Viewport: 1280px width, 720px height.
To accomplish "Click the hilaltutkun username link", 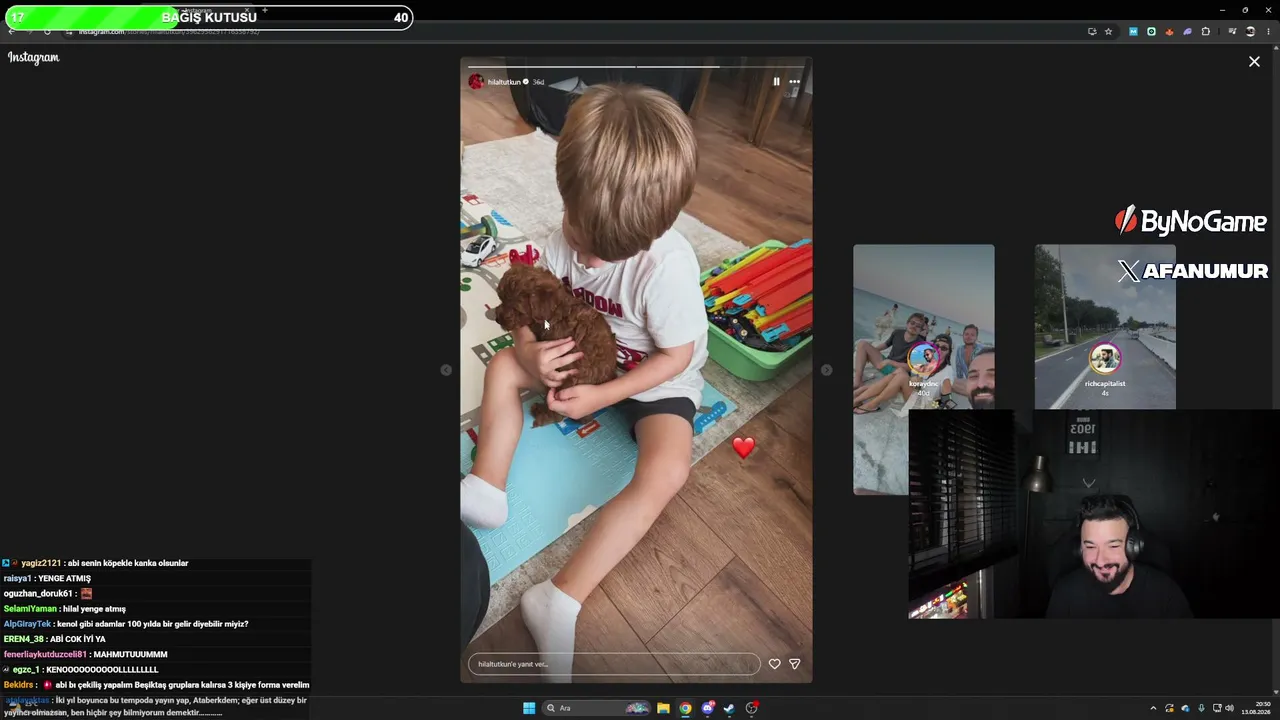I will click(x=504, y=82).
